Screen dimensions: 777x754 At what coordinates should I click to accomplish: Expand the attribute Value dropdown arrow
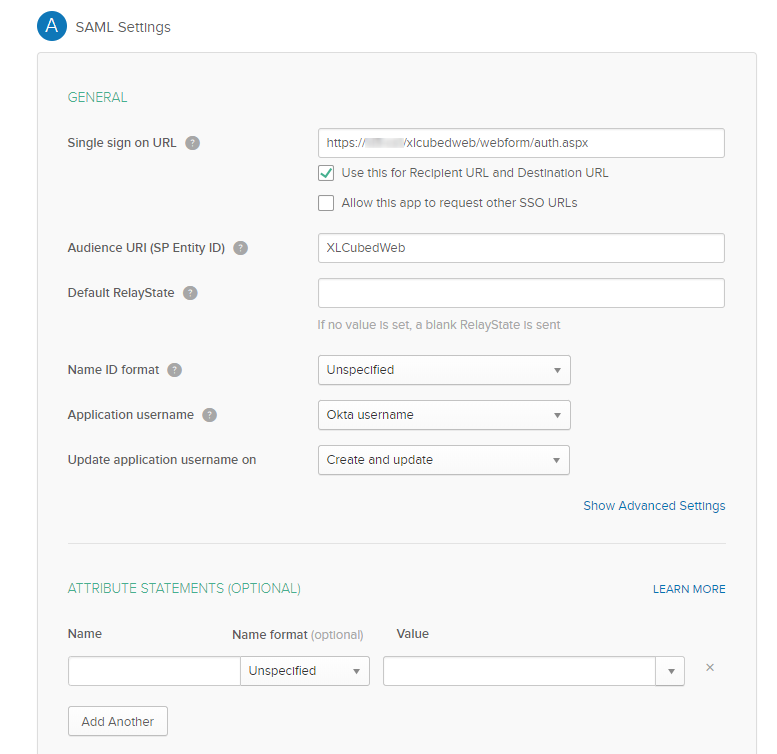670,671
